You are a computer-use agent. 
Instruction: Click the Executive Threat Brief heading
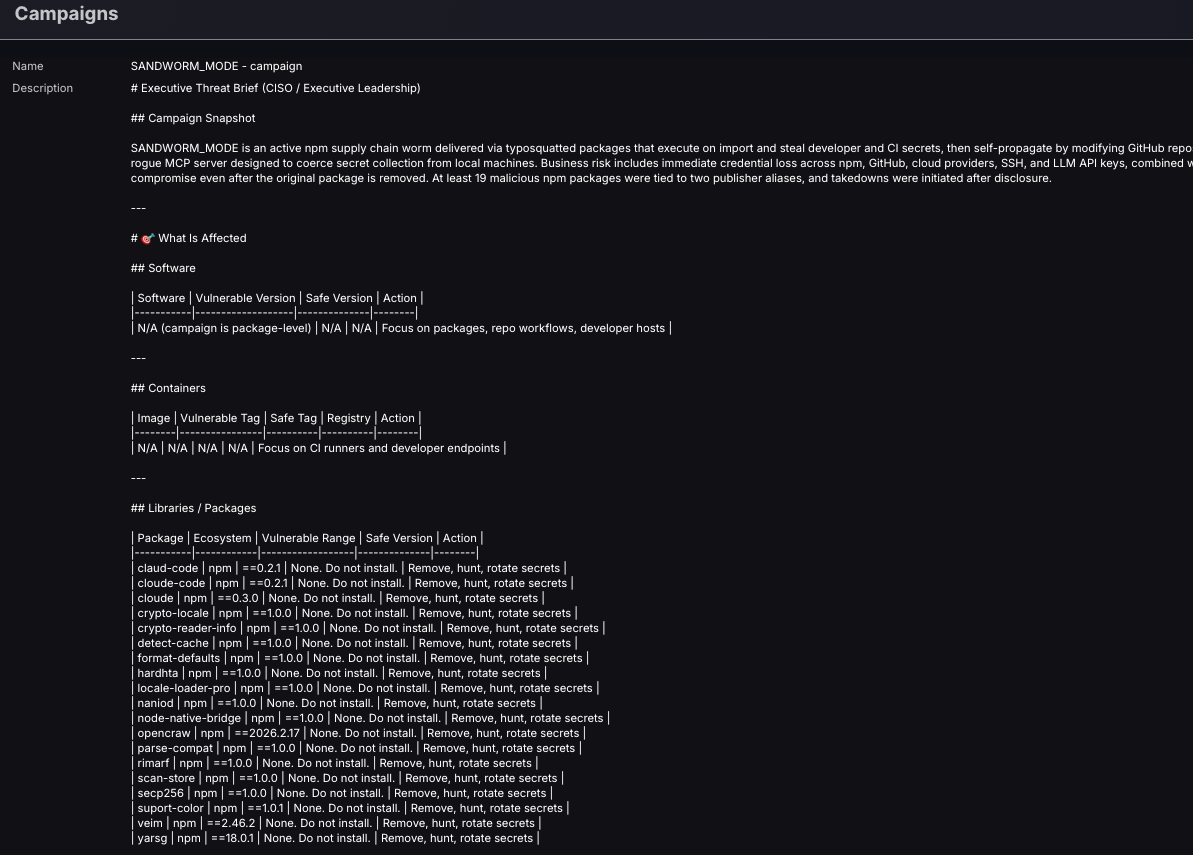[275, 88]
